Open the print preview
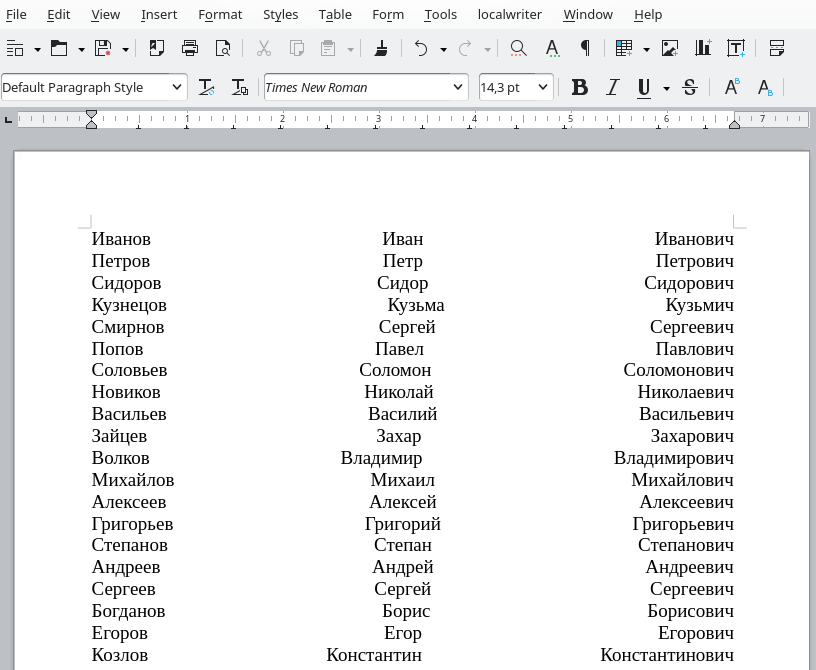Image resolution: width=816 pixels, height=670 pixels. pos(225,48)
